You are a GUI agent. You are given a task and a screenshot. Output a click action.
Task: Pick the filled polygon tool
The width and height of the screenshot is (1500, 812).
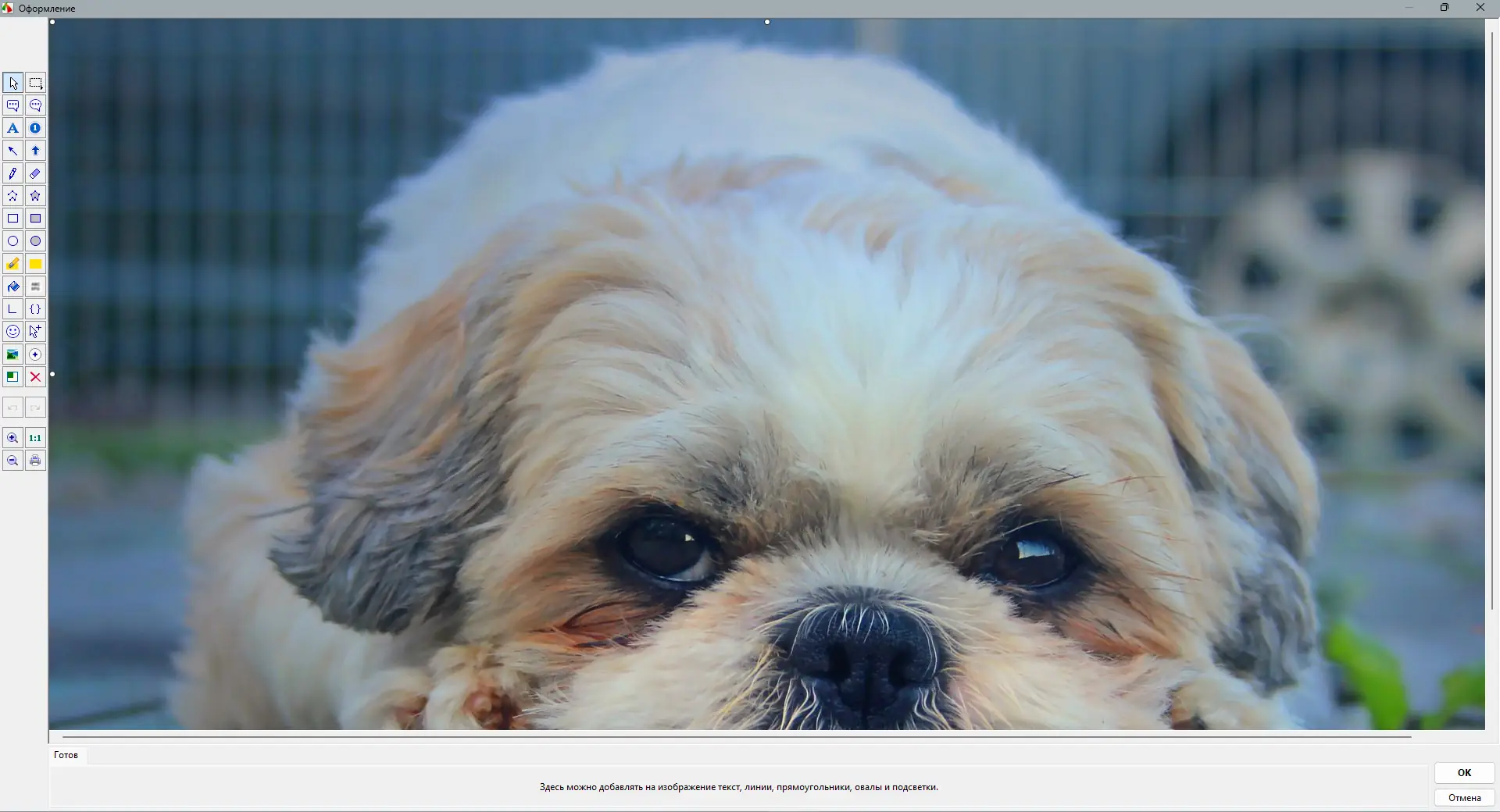35,196
